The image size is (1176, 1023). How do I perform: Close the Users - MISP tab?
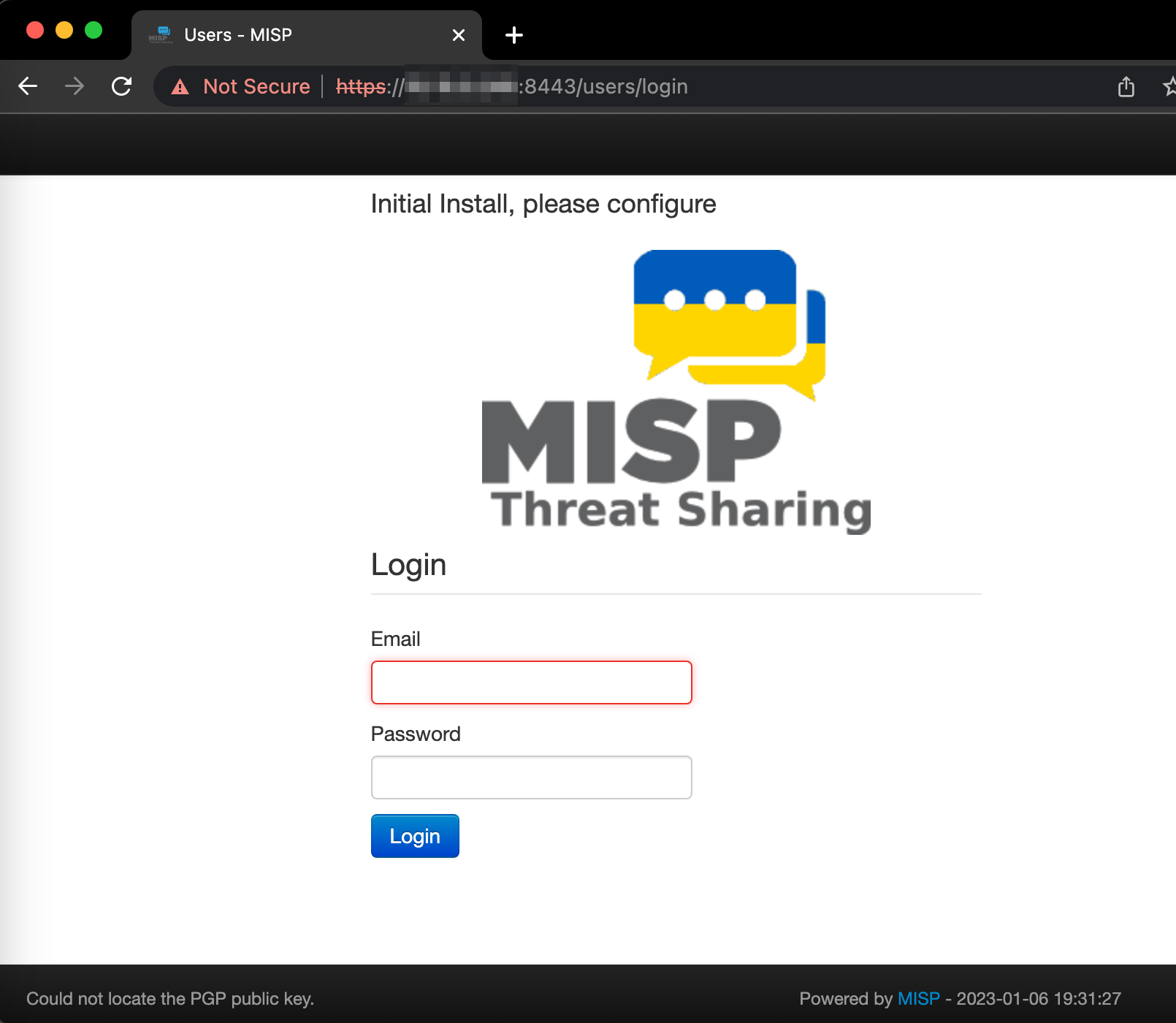458,34
